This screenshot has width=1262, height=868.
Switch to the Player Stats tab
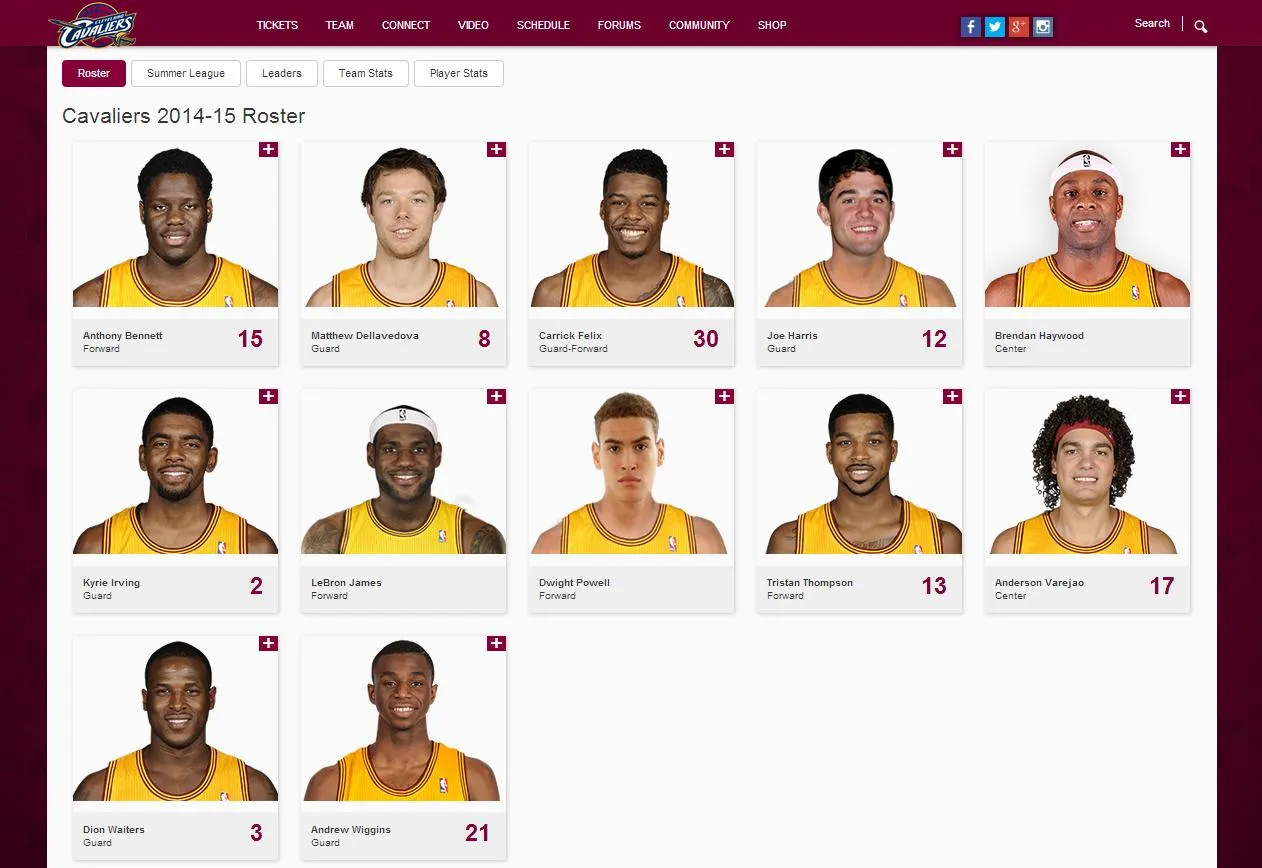pyautogui.click(x=459, y=73)
